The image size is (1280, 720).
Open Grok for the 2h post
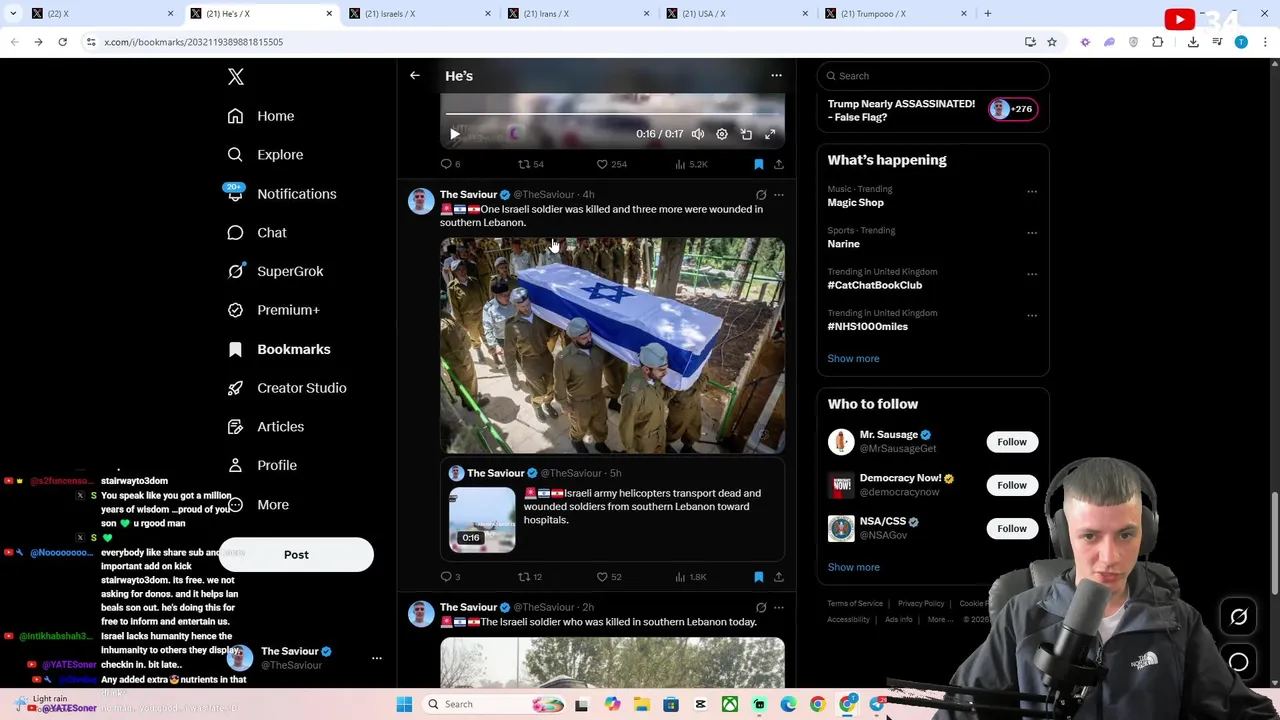point(761,608)
